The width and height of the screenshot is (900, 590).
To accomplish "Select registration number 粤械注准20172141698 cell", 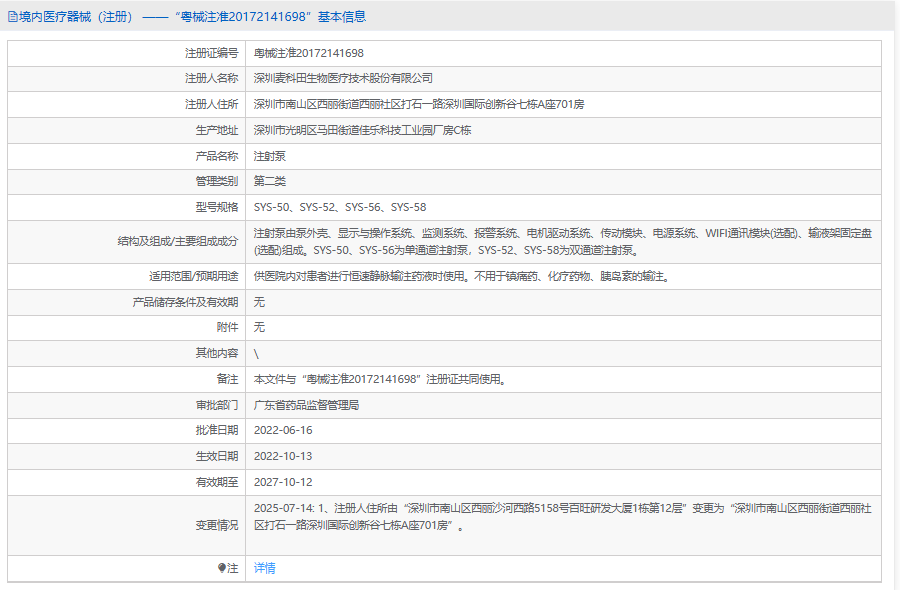I will pos(309,53).
